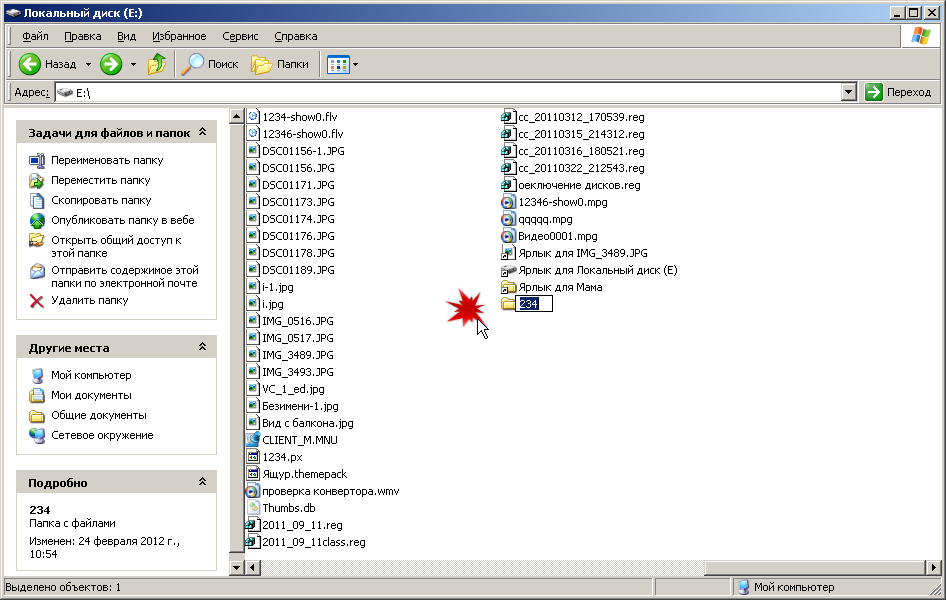Click the Сетевое окружение icon
This screenshot has width=946, height=600.
(37, 435)
